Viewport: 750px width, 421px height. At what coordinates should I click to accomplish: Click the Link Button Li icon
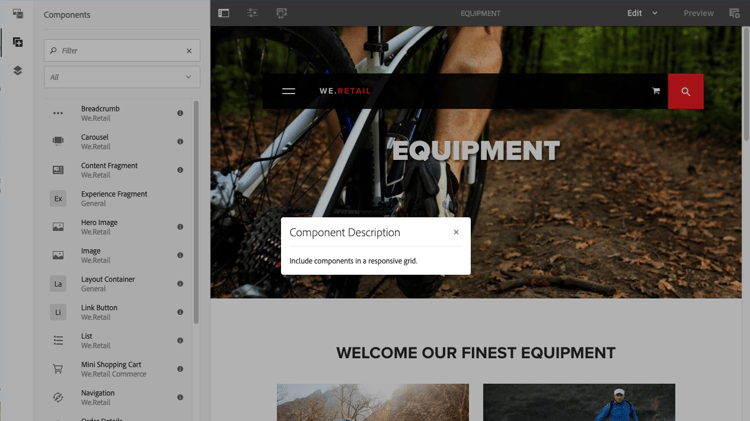coord(58,312)
